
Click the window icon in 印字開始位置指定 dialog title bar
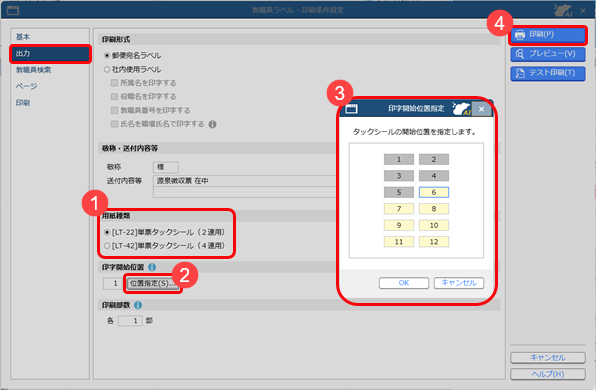click(x=351, y=109)
